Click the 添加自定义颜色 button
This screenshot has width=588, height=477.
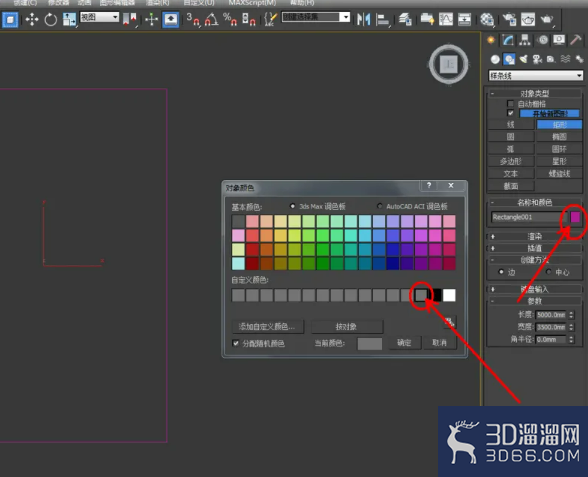pyautogui.click(x=267, y=327)
